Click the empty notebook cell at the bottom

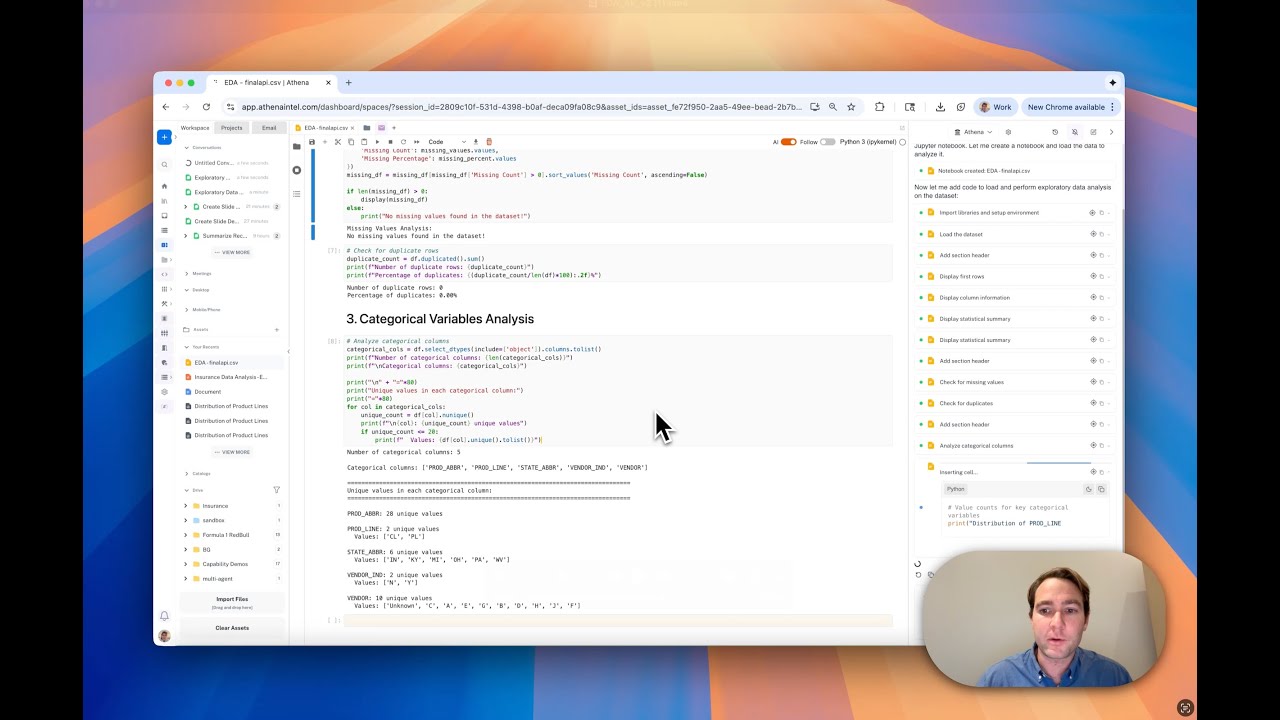(x=618, y=621)
